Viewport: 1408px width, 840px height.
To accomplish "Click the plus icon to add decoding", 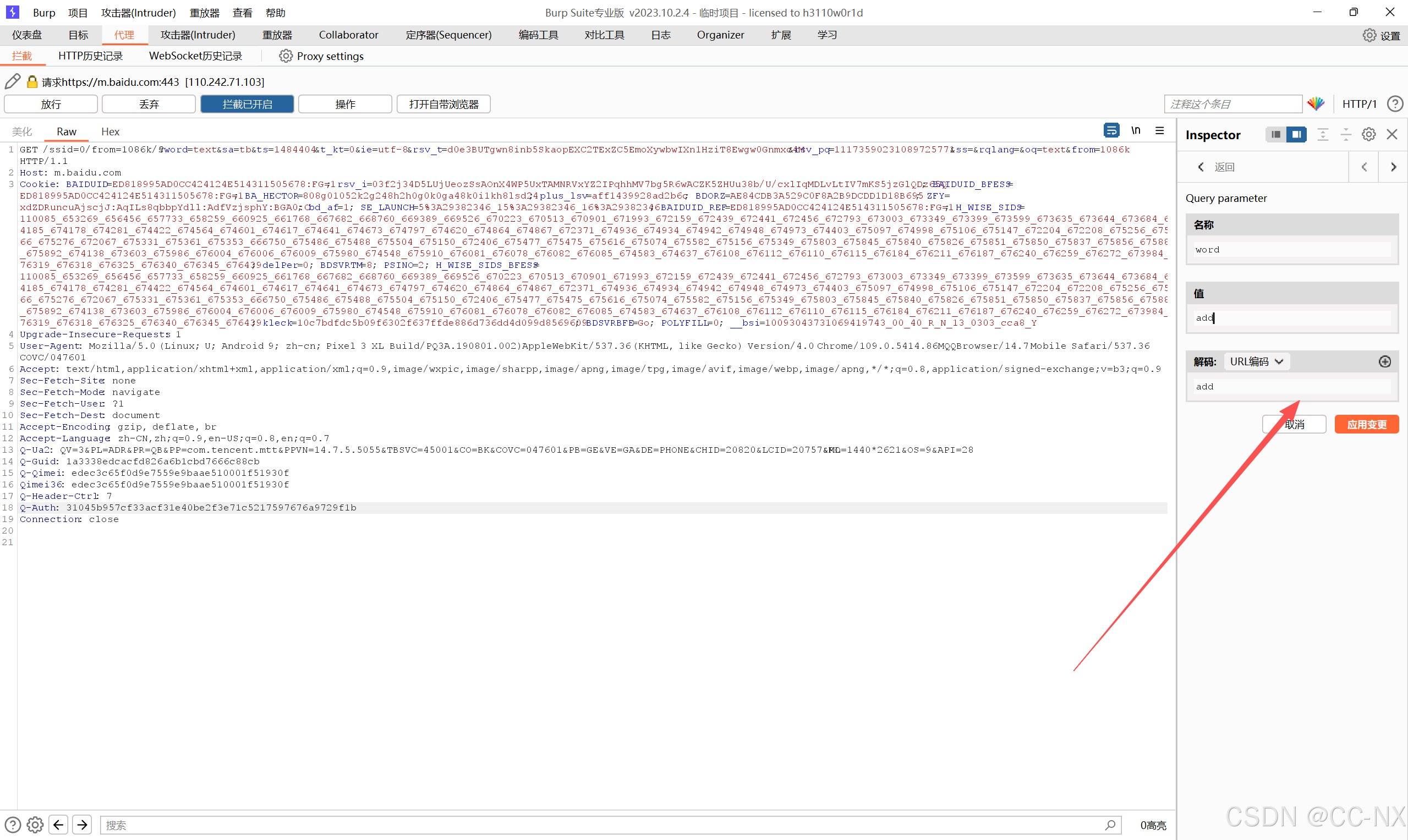I will (x=1384, y=362).
